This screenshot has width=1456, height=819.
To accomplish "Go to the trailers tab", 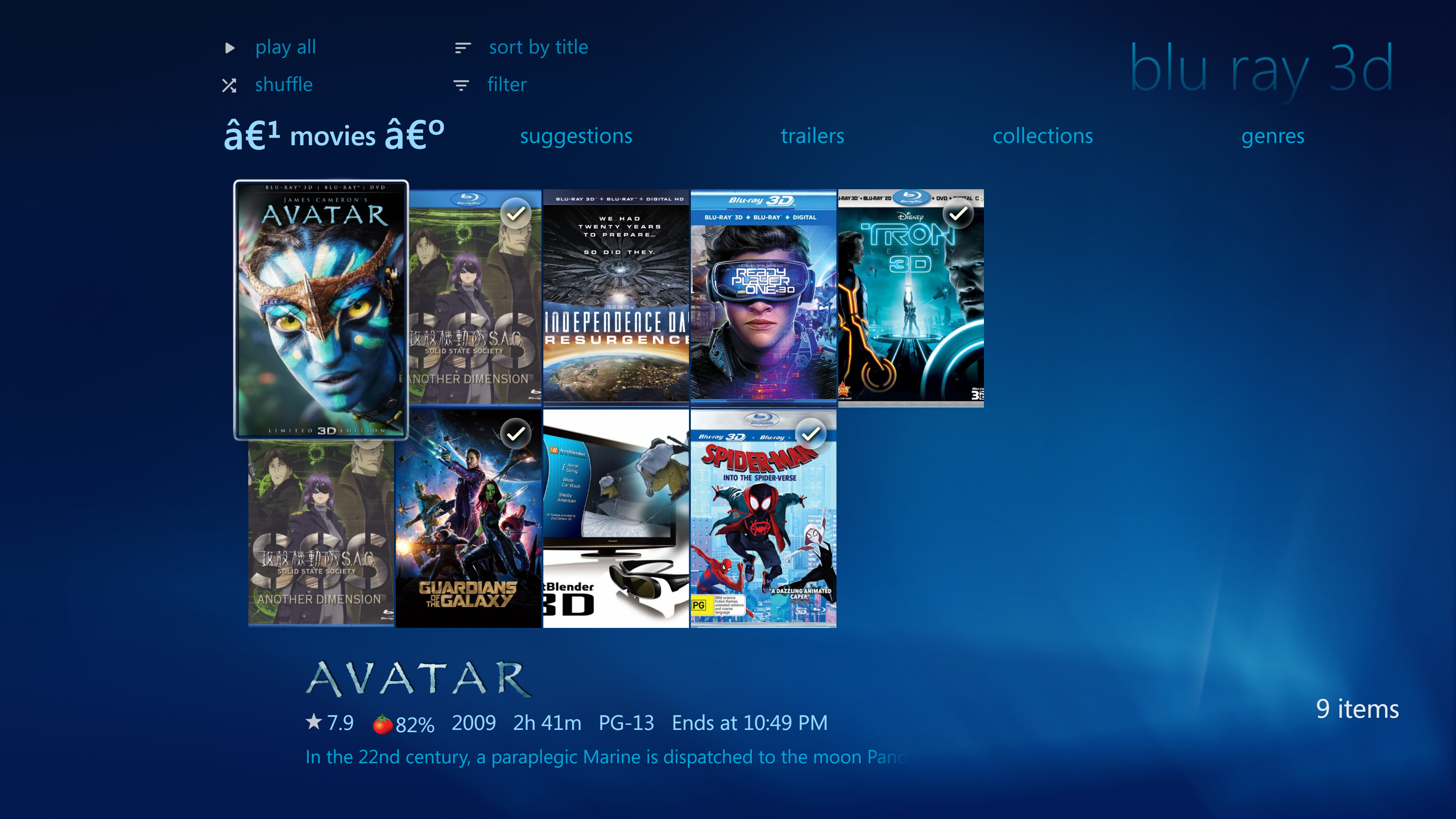I will [x=812, y=136].
